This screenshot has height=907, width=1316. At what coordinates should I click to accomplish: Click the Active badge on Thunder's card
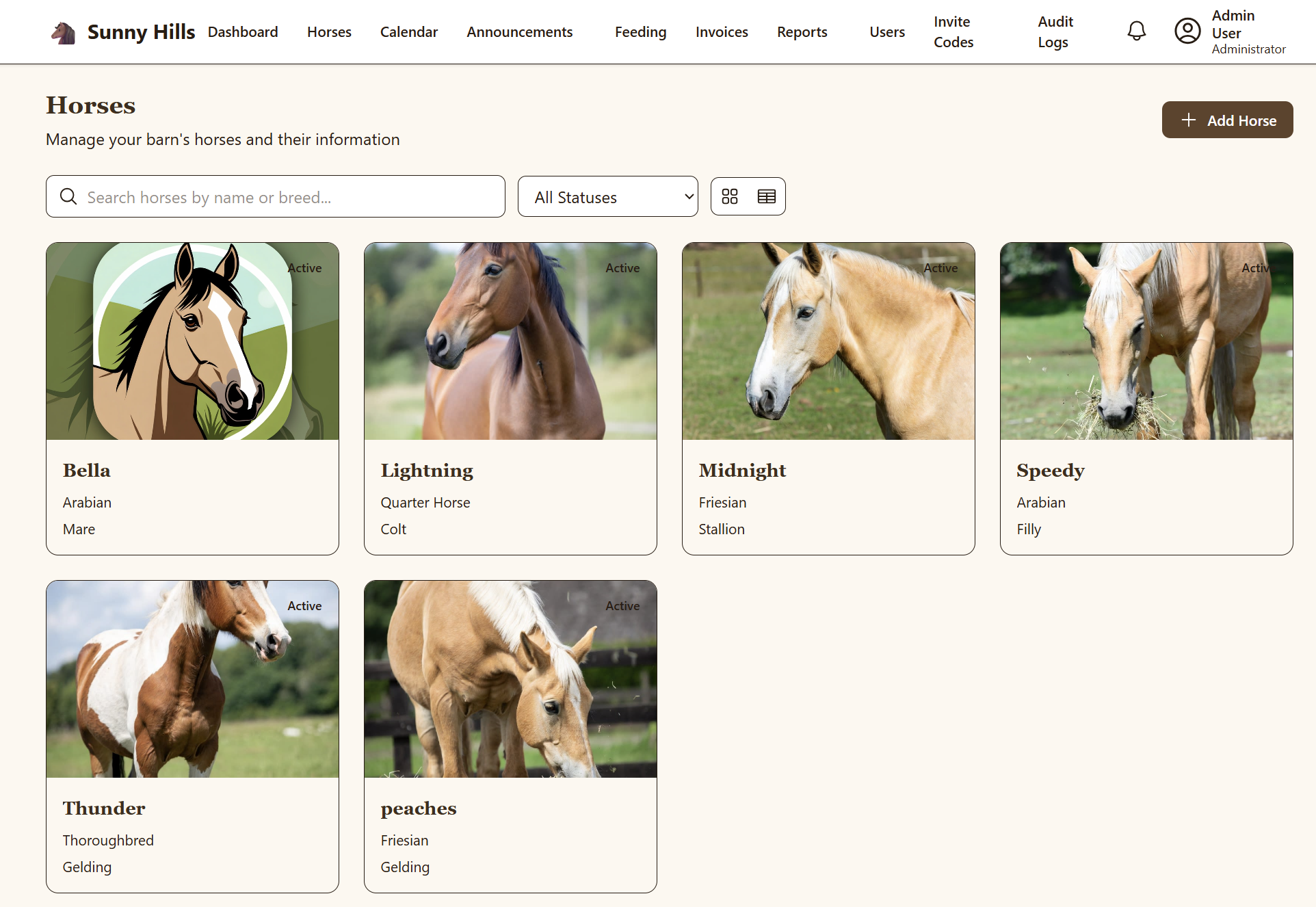pyautogui.click(x=304, y=606)
